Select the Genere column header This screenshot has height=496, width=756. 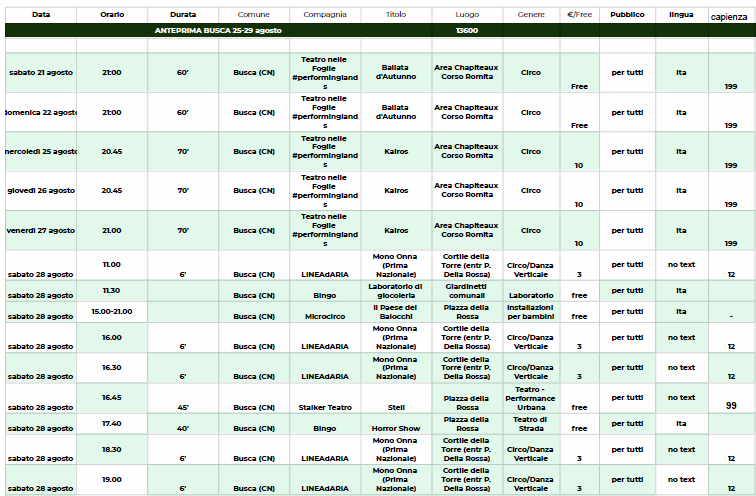pos(531,15)
